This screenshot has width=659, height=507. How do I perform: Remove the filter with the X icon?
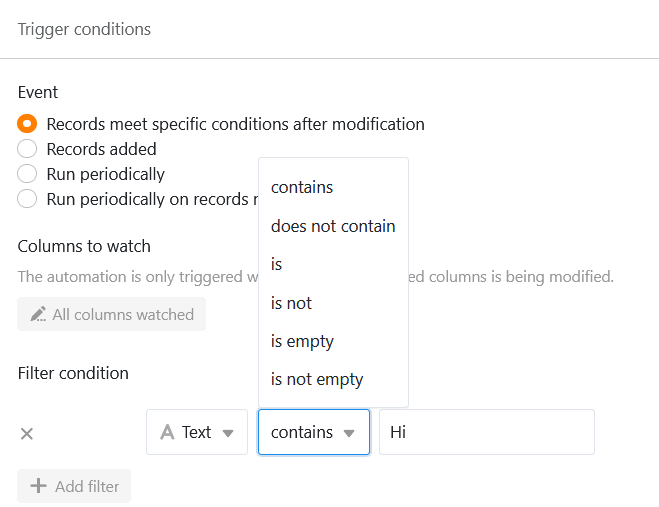pyautogui.click(x=27, y=433)
